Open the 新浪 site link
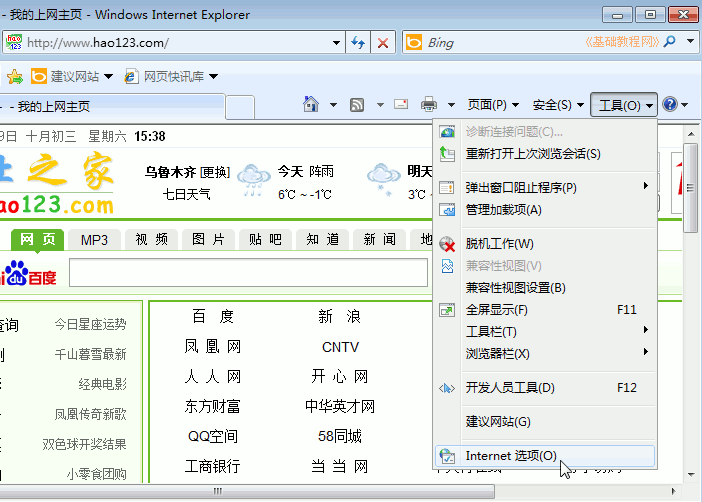Image resolution: width=702 pixels, height=502 pixels. 340,317
